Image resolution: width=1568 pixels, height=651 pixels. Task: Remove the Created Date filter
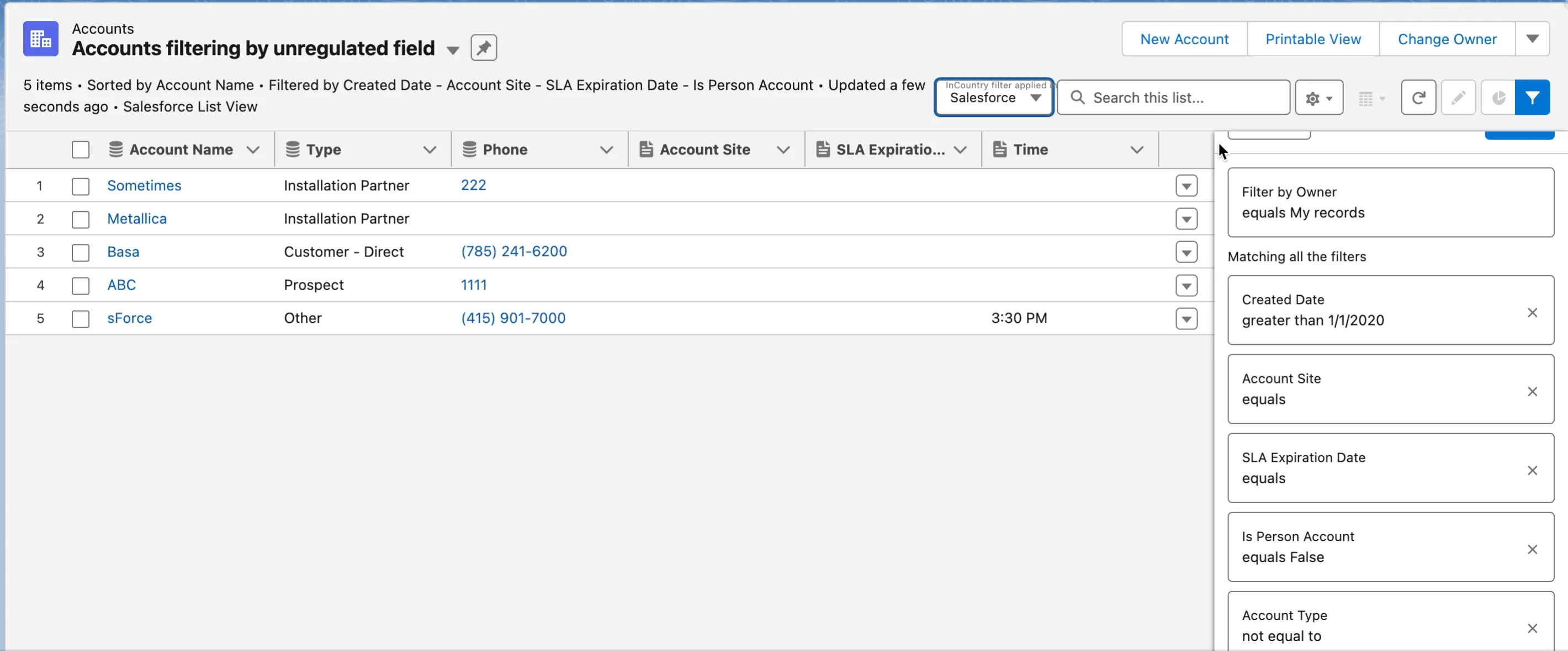tap(1532, 313)
